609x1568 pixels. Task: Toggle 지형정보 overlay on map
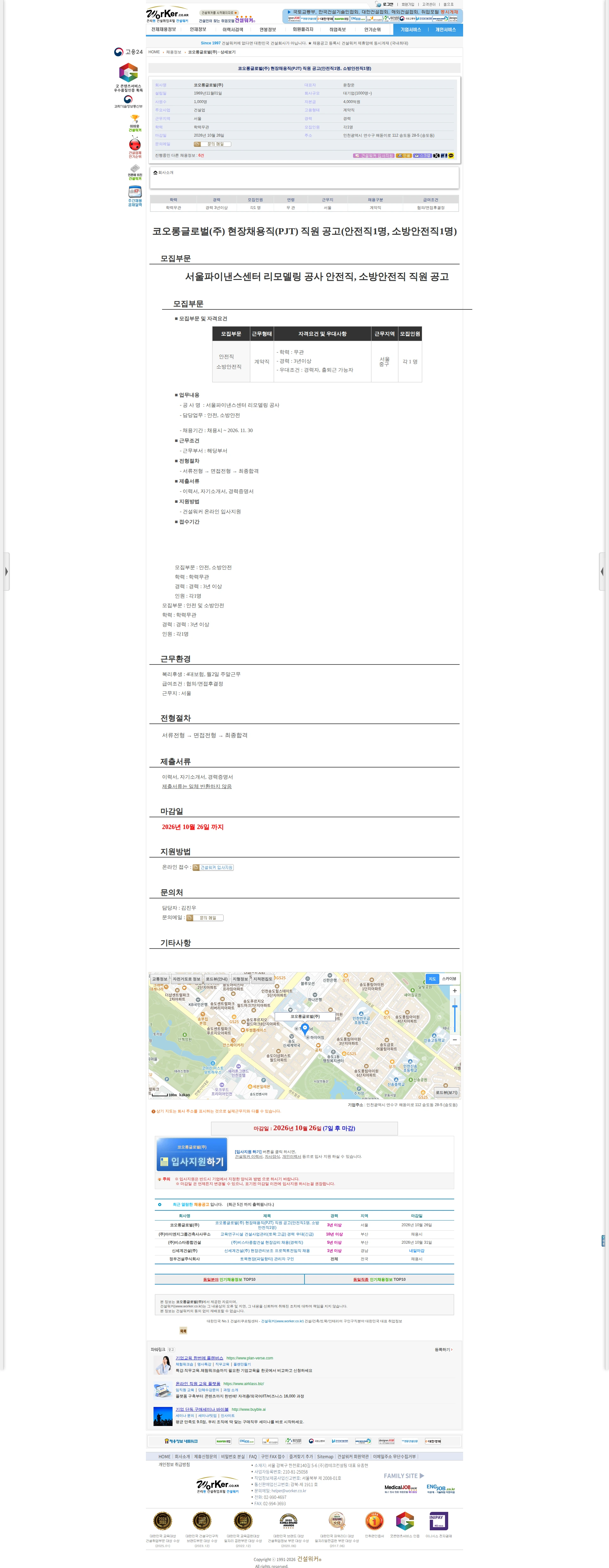point(240,979)
